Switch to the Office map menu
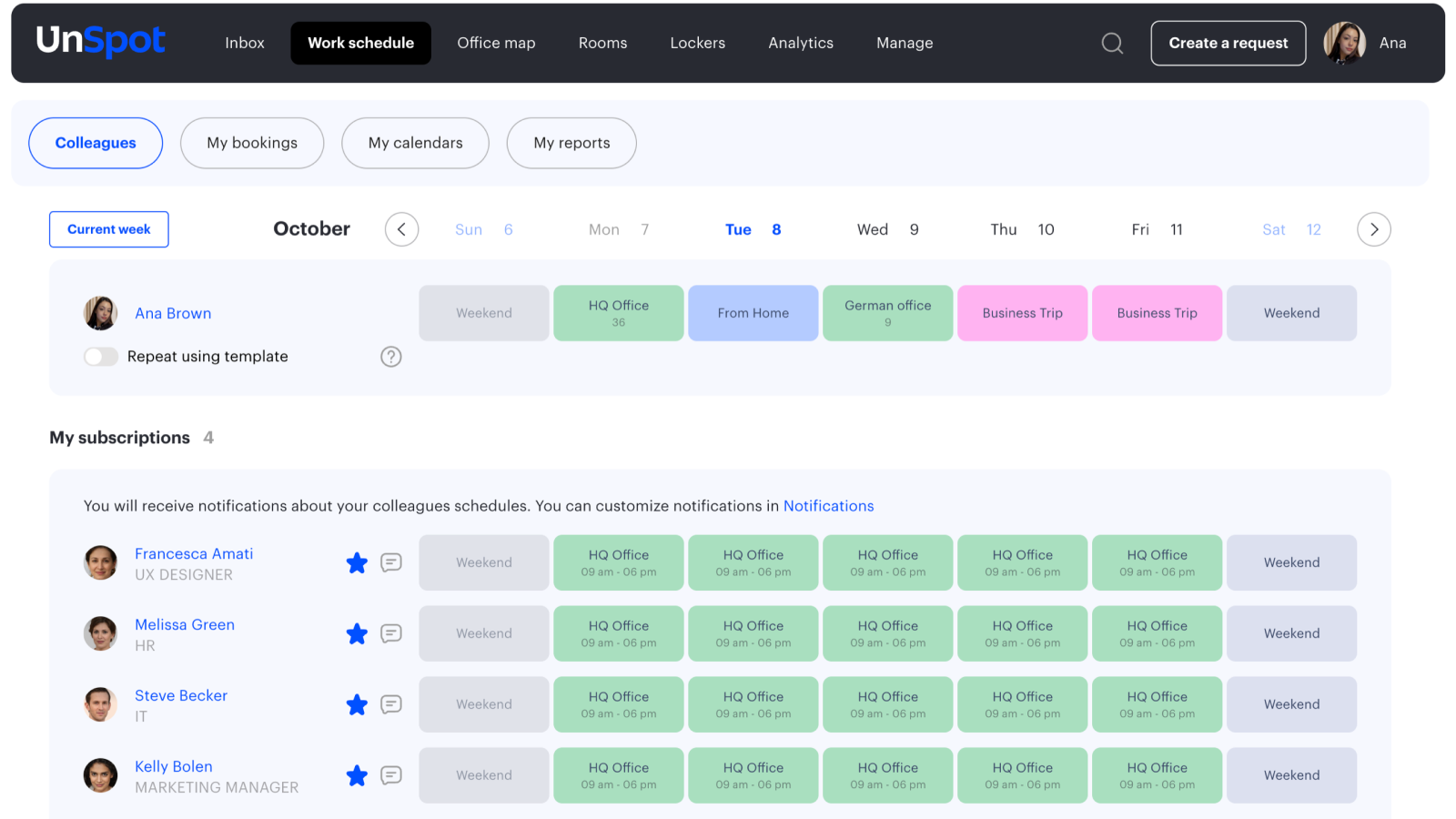Screen dimensions: 1456x819 [496, 43]
